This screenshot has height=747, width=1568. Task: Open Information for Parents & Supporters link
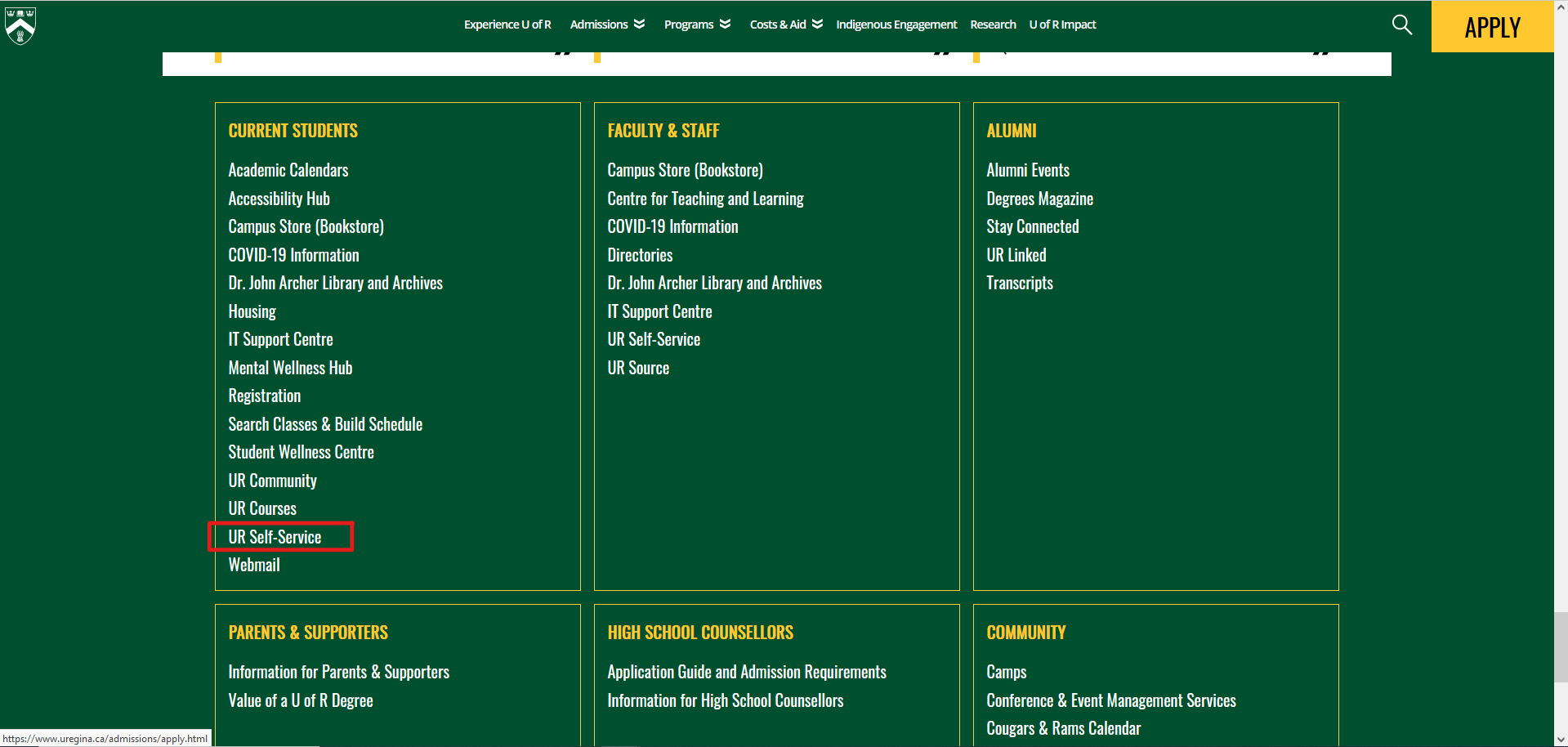tap(339, 672)
